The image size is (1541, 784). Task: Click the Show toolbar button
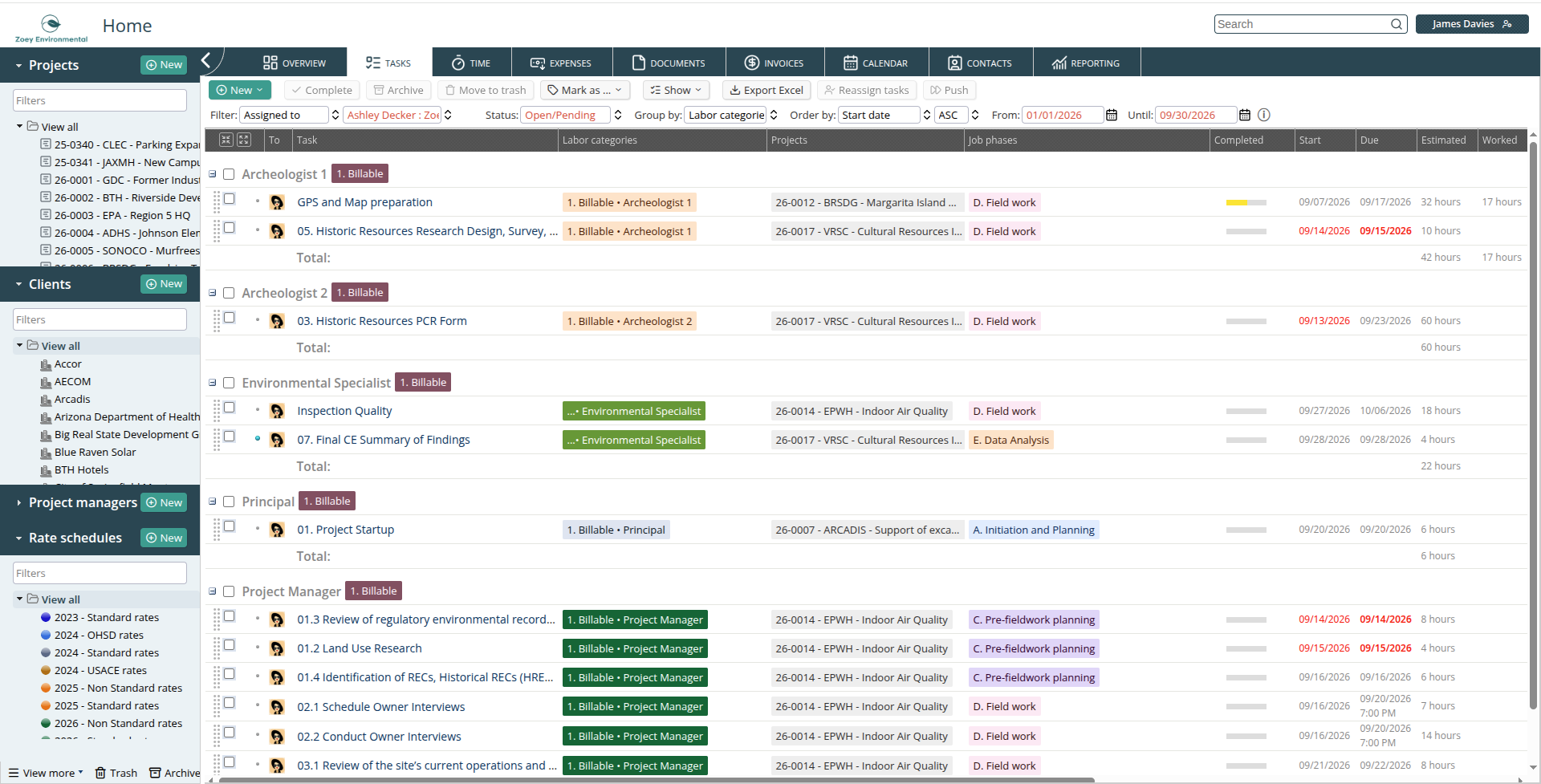pyautogui.click(x=677, y=90)
